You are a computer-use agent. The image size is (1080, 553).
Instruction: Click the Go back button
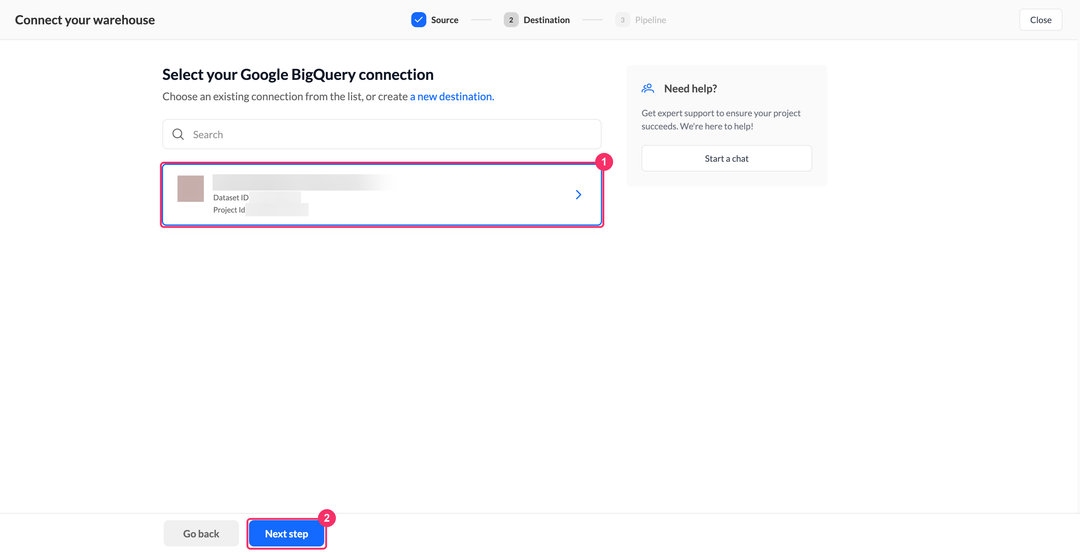(x=201, y=534)
